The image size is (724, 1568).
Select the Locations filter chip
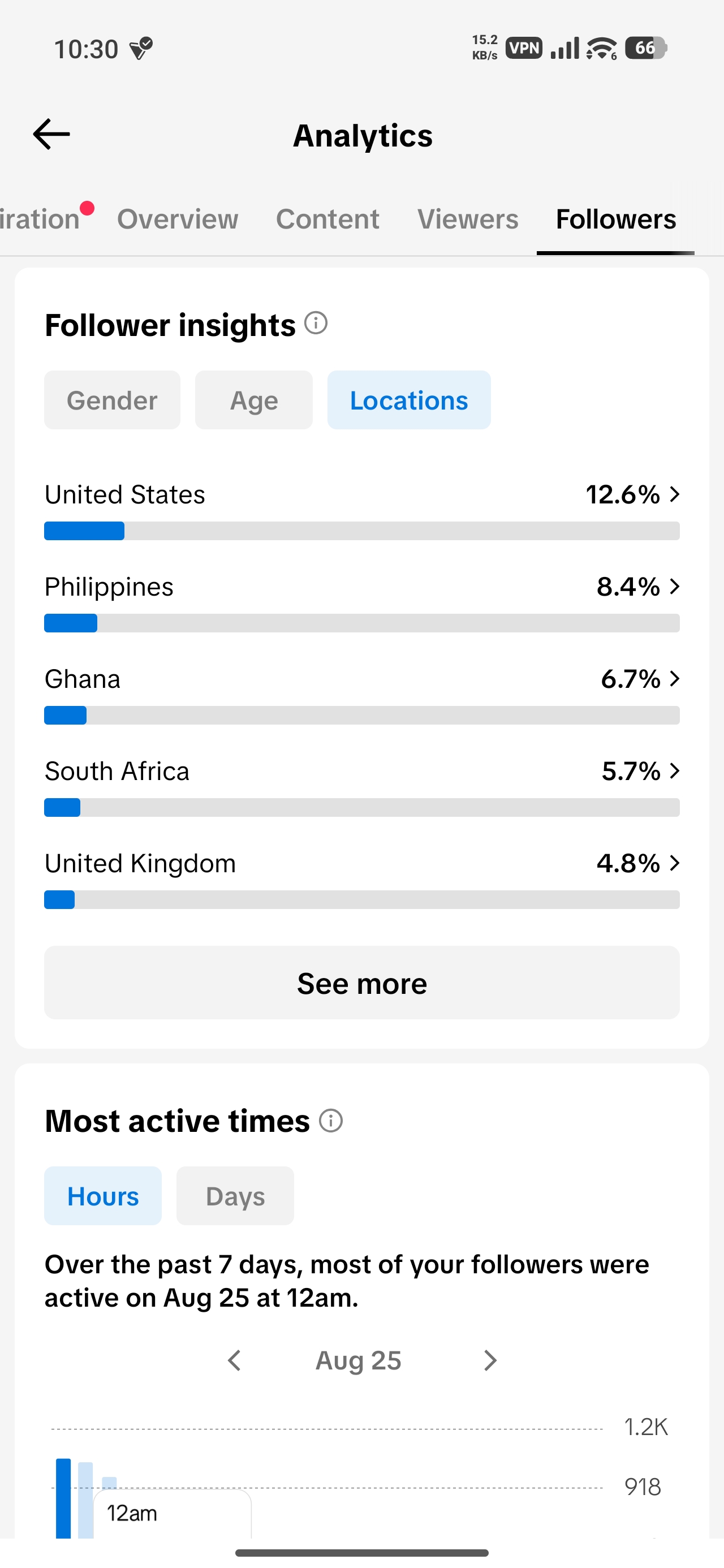coord(409,400)
